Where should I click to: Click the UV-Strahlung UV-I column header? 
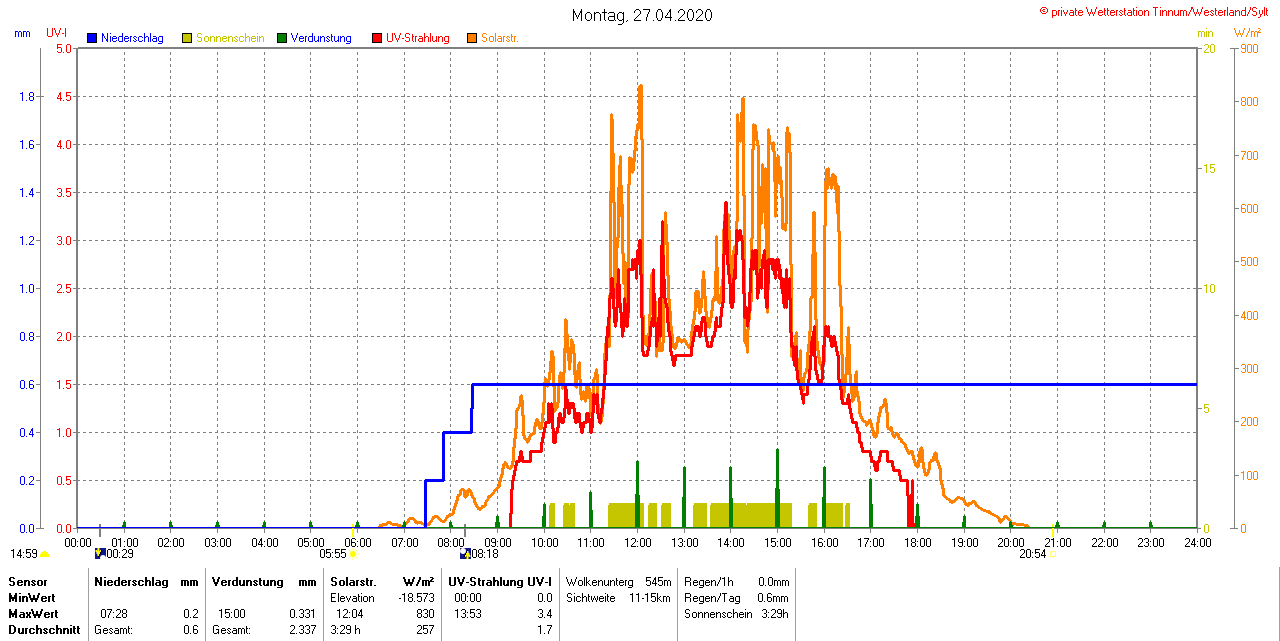pos(499,581)
